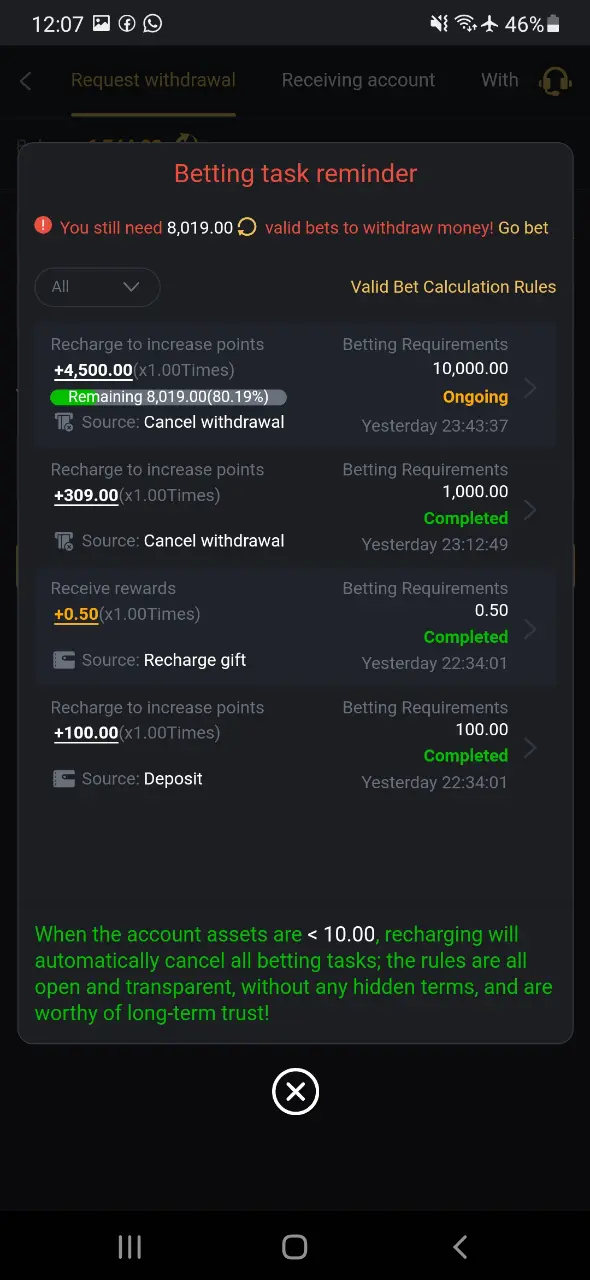The height and width of the screenshot is (1280, 590).
Task: Open customer support headset icon
Action: coord(555,81)
